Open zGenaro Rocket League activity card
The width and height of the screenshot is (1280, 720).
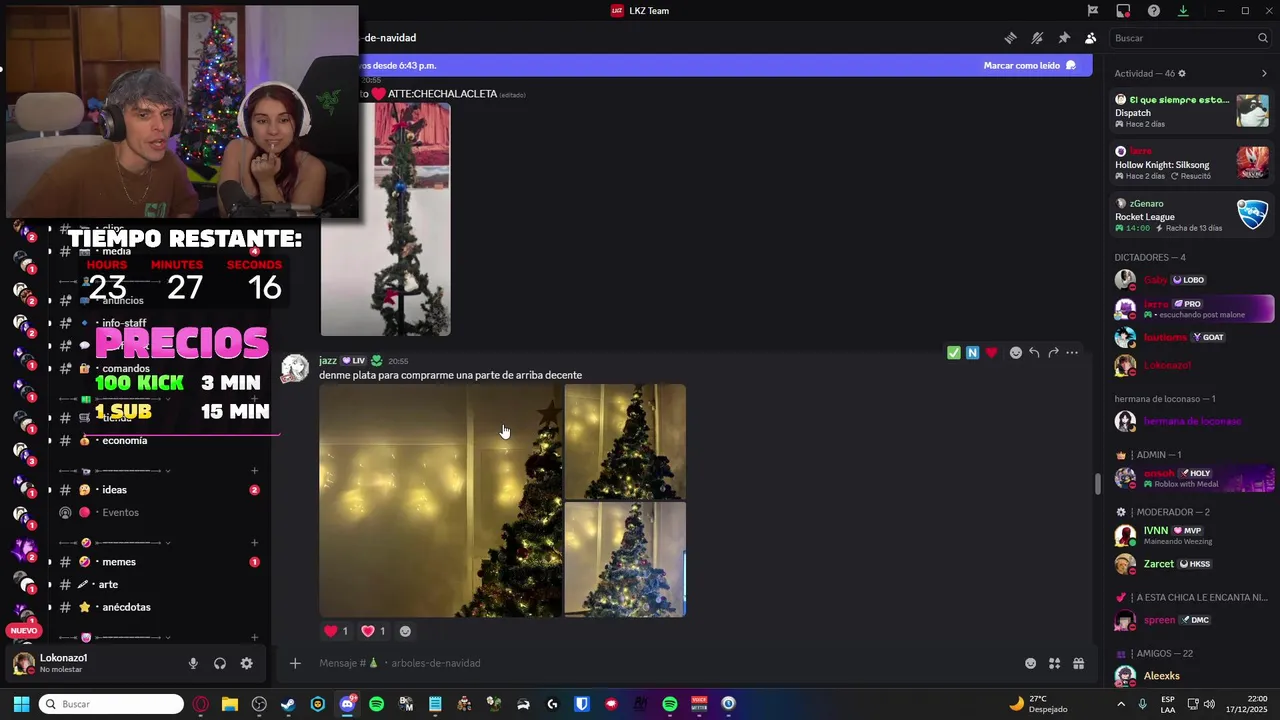point(1192,216)
